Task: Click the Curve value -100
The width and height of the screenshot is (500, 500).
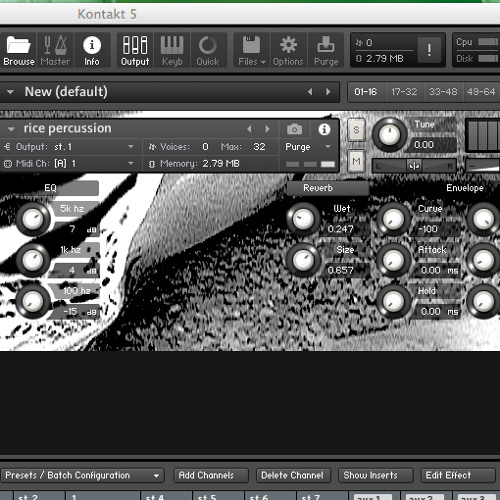Action: coord(428,229)
